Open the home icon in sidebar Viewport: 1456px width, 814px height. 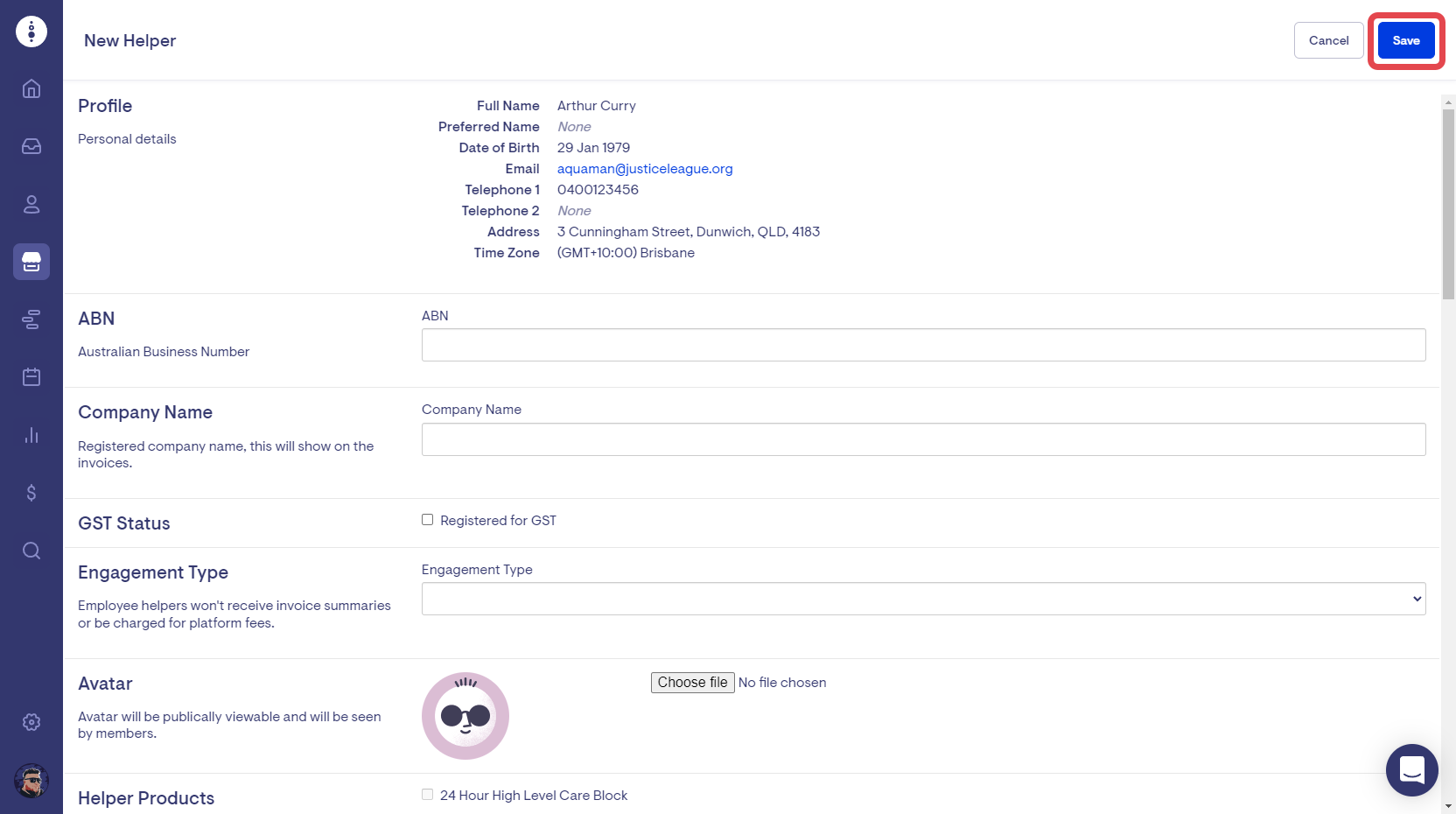click(x=31, y=88)
